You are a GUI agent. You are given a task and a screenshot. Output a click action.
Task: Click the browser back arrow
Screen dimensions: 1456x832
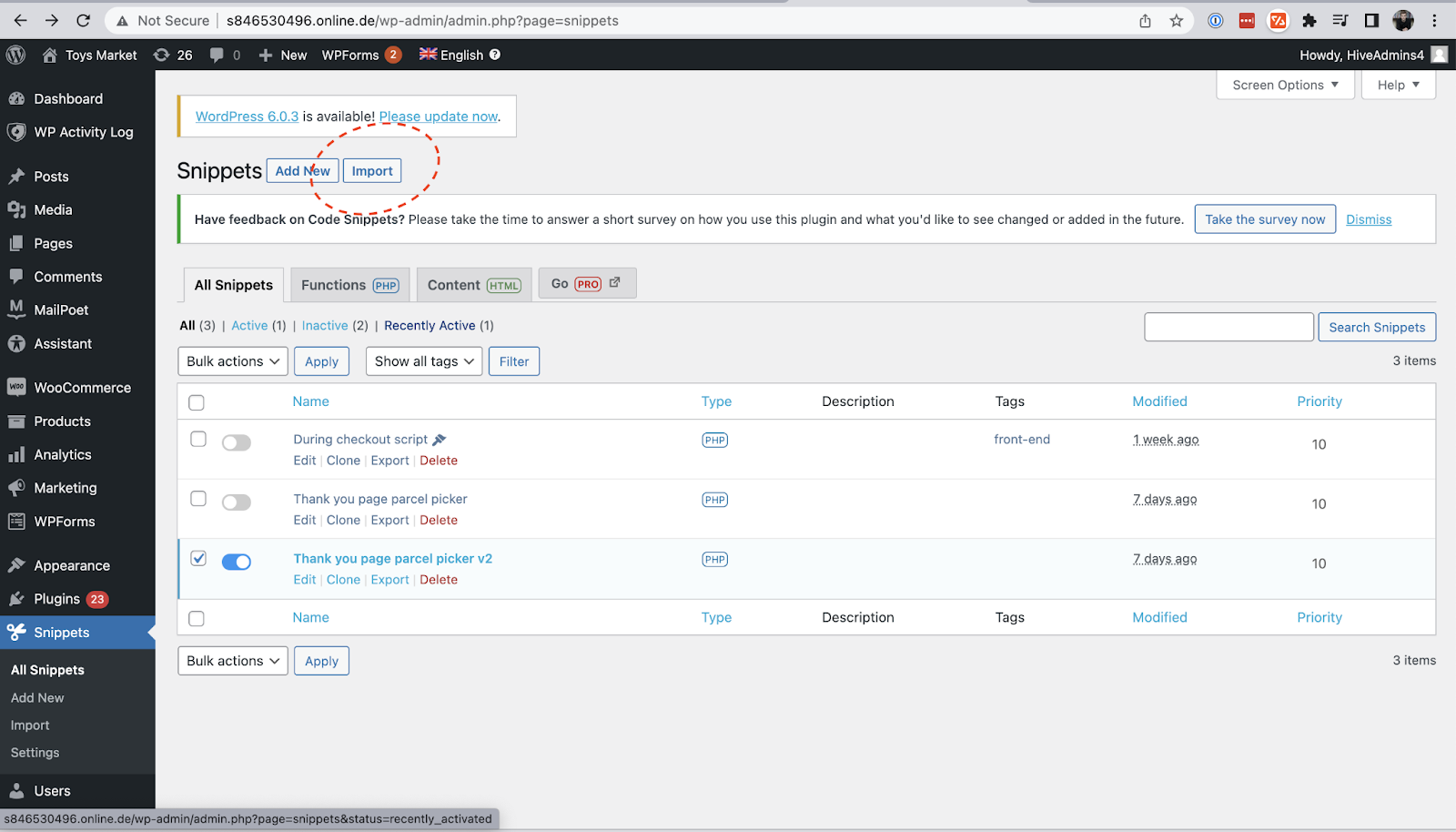tap(20, 20)
